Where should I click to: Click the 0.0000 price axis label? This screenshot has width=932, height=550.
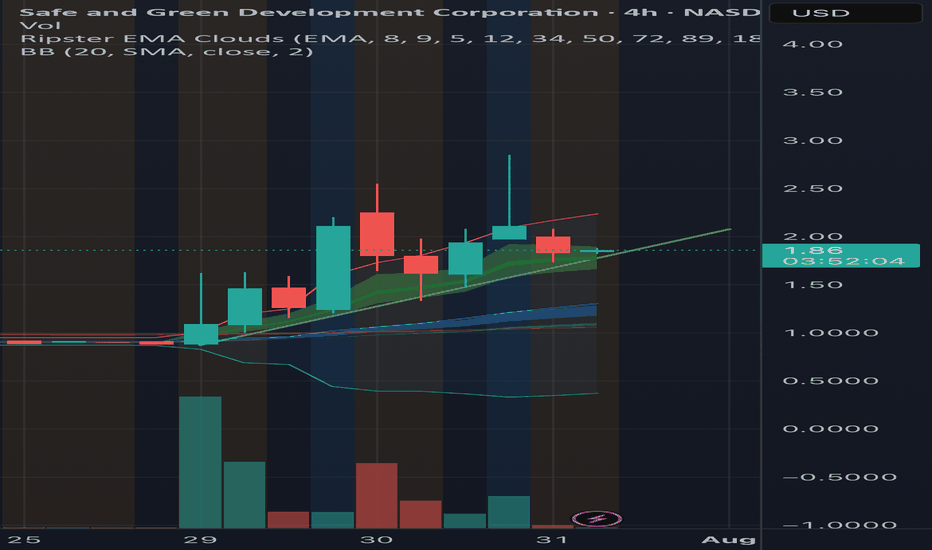pyautogui.click(x=830, y=429)
